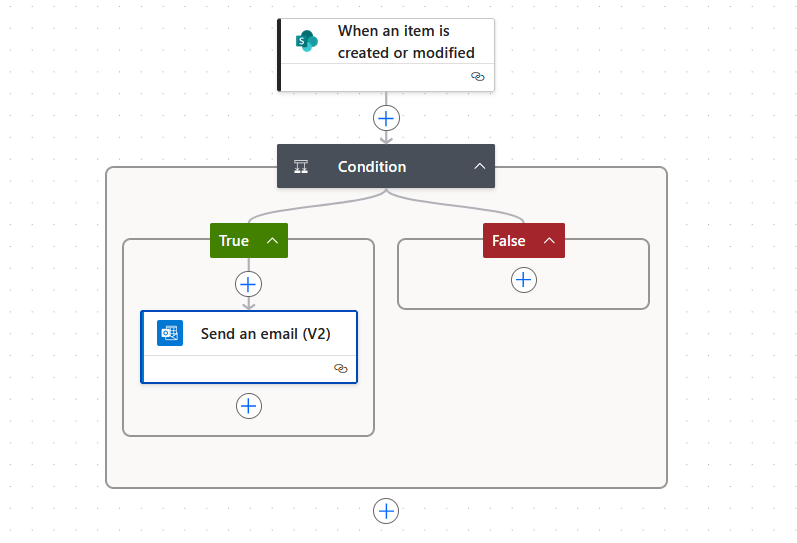
Task: Select the False branch label
Action: [509, 240]
